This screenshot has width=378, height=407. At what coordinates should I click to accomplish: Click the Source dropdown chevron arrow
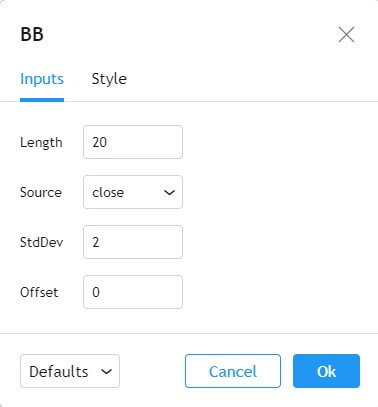tap(169, 192)
